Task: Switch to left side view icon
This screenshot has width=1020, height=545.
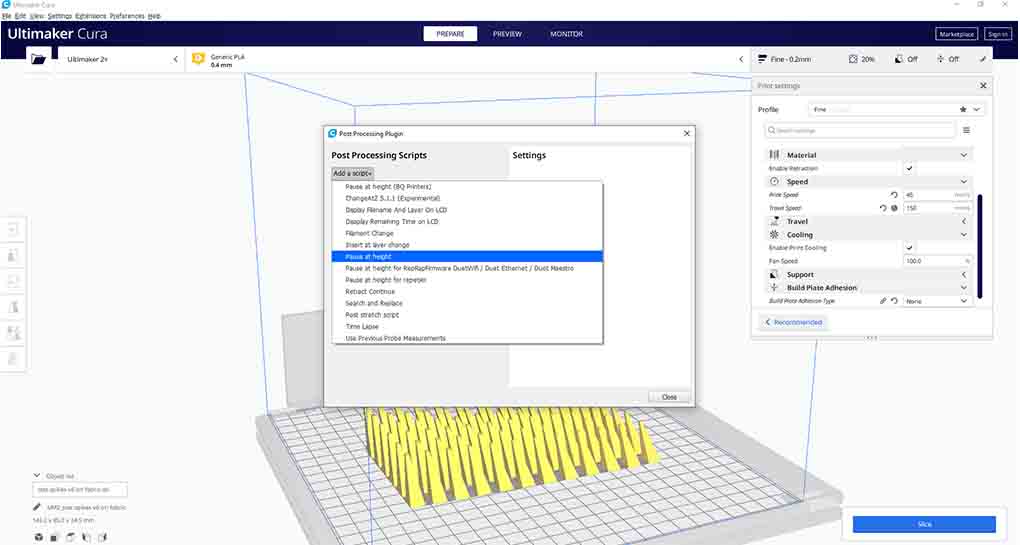Action: pos(86,537)
